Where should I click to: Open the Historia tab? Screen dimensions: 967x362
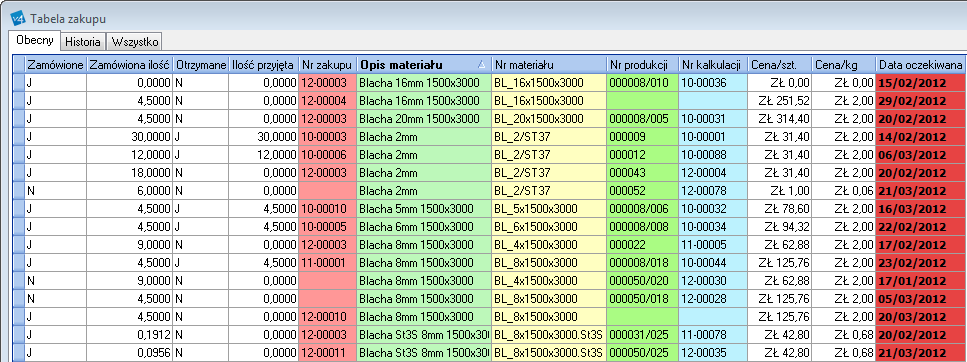[x=83, y=42]
